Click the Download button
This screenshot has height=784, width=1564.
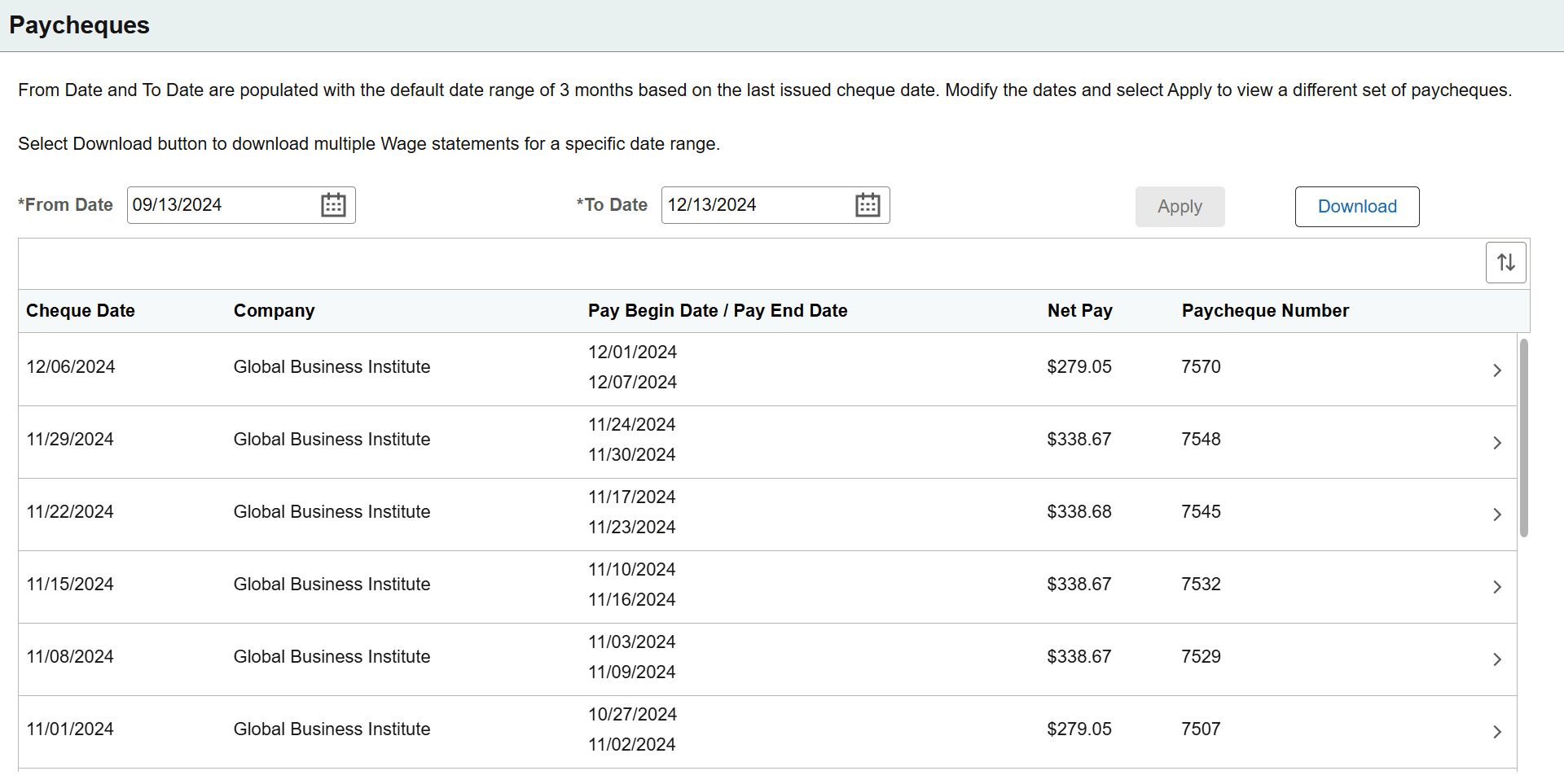click(x=1356, y=206)
